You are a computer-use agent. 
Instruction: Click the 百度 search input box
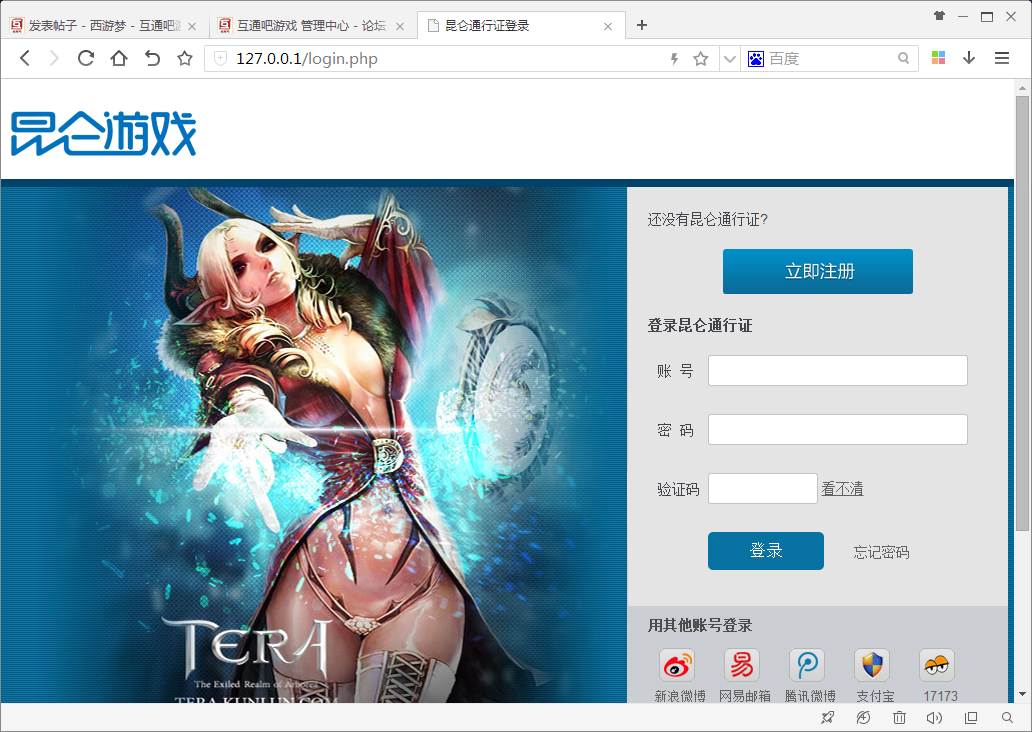point(831,59)
